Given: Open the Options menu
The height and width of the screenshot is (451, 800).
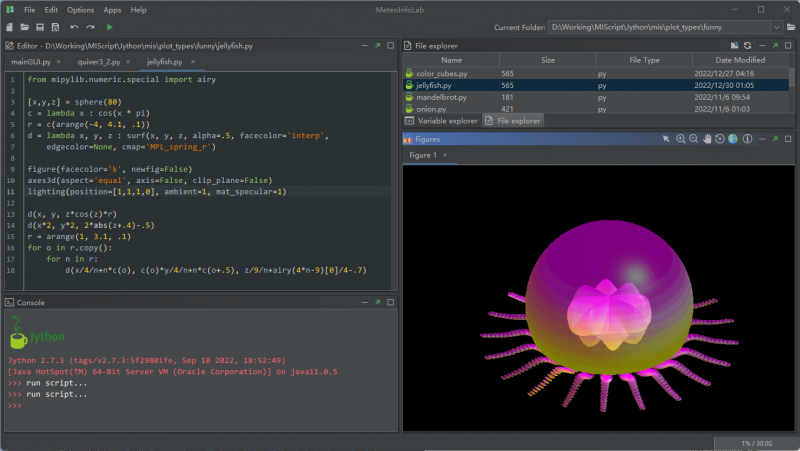Looking at the screenshot, I should pyautogui.click(x=80, y=9).
